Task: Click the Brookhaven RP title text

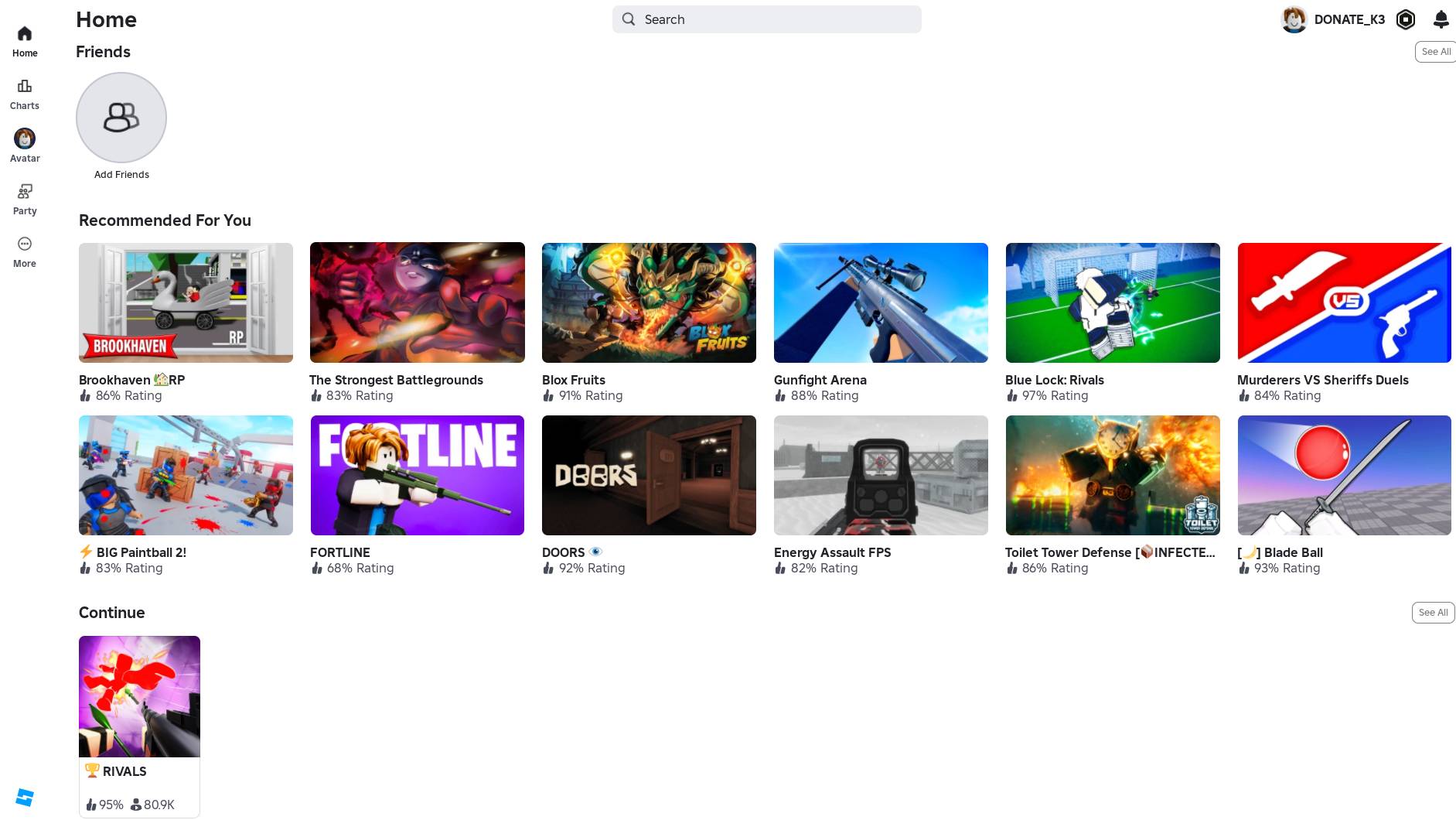Action: point(131,380)
